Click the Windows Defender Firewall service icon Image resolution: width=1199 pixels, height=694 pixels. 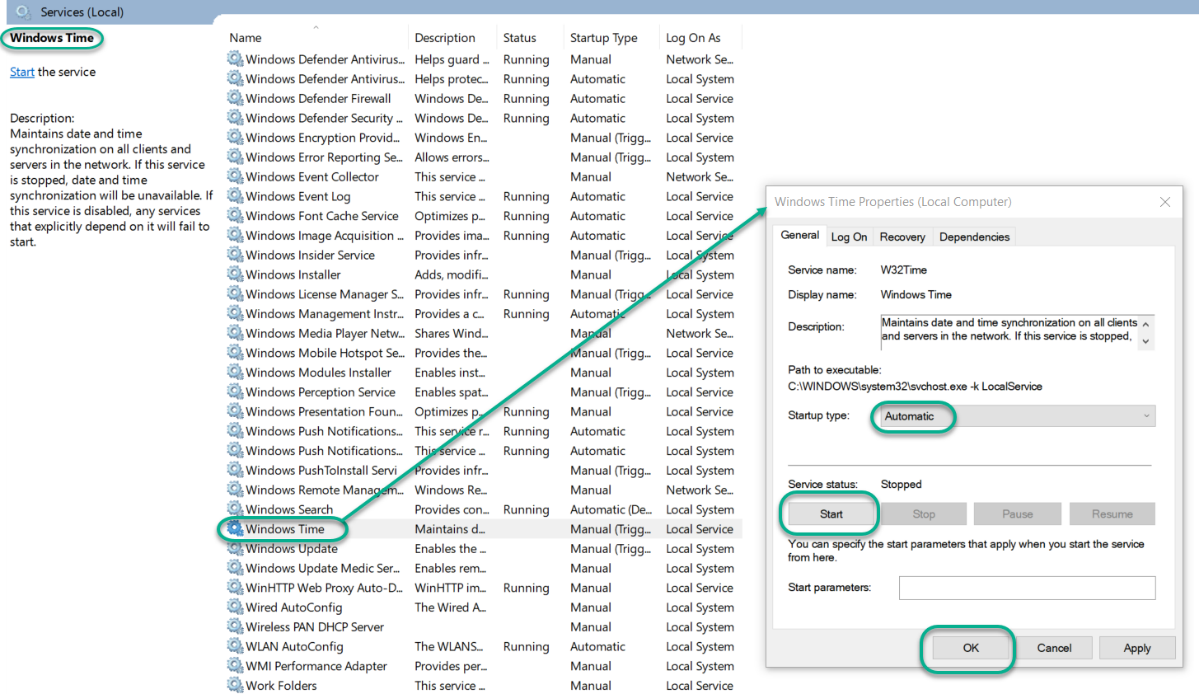pyautogui.click(x=236, y=98)
